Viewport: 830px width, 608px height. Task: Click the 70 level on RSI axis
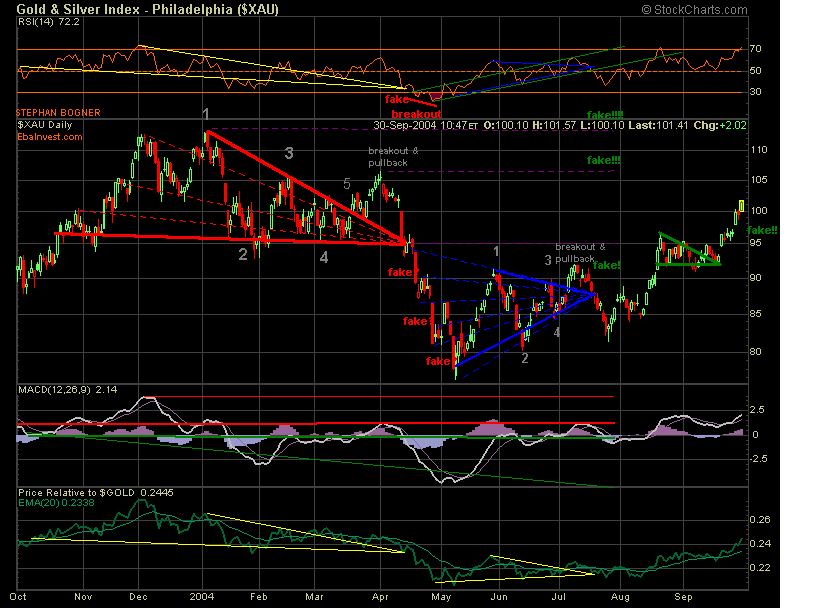point(757,48)
